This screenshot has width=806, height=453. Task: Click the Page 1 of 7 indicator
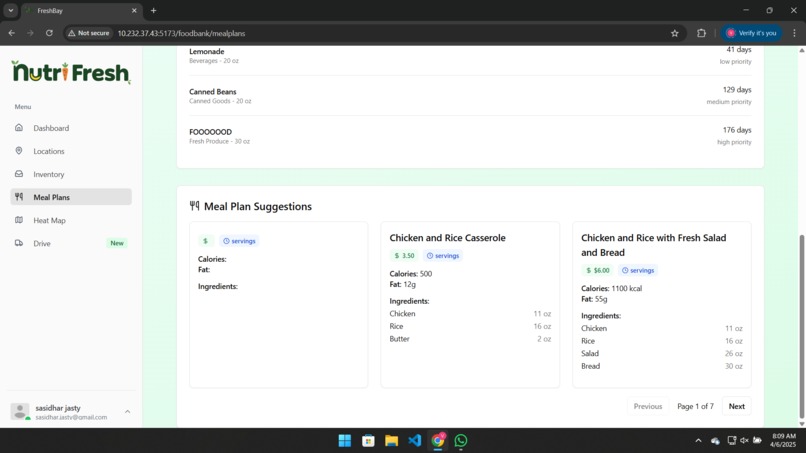[695, 406]
